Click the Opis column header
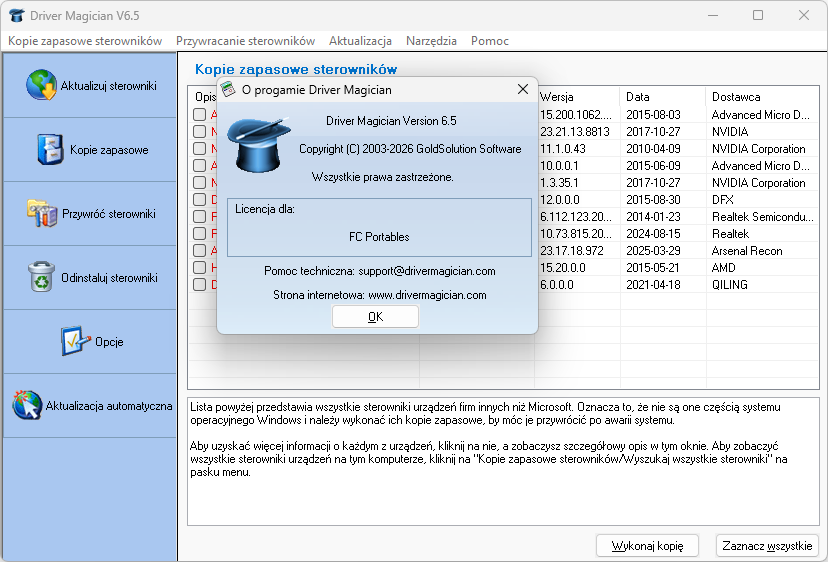 (203, 97)
